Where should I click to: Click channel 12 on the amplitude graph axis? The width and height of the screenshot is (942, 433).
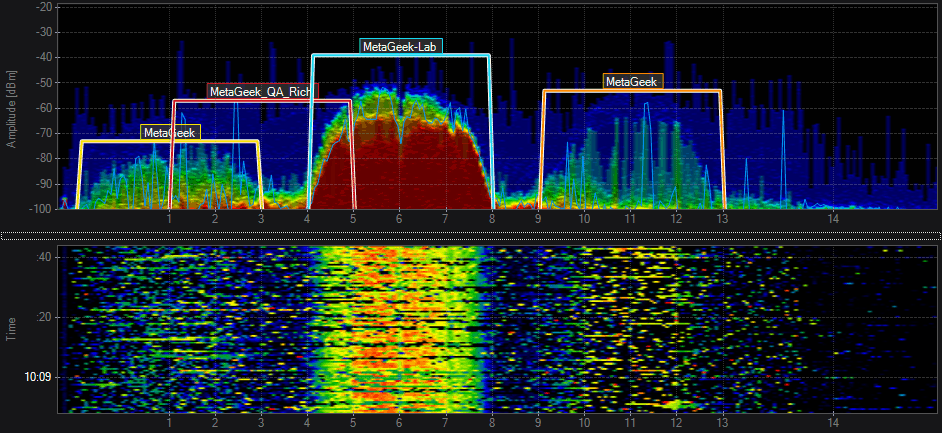point(676,219)
